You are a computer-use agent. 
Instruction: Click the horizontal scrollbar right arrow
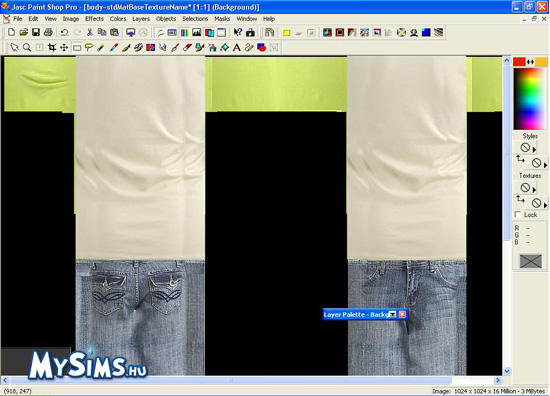(497, 380)
